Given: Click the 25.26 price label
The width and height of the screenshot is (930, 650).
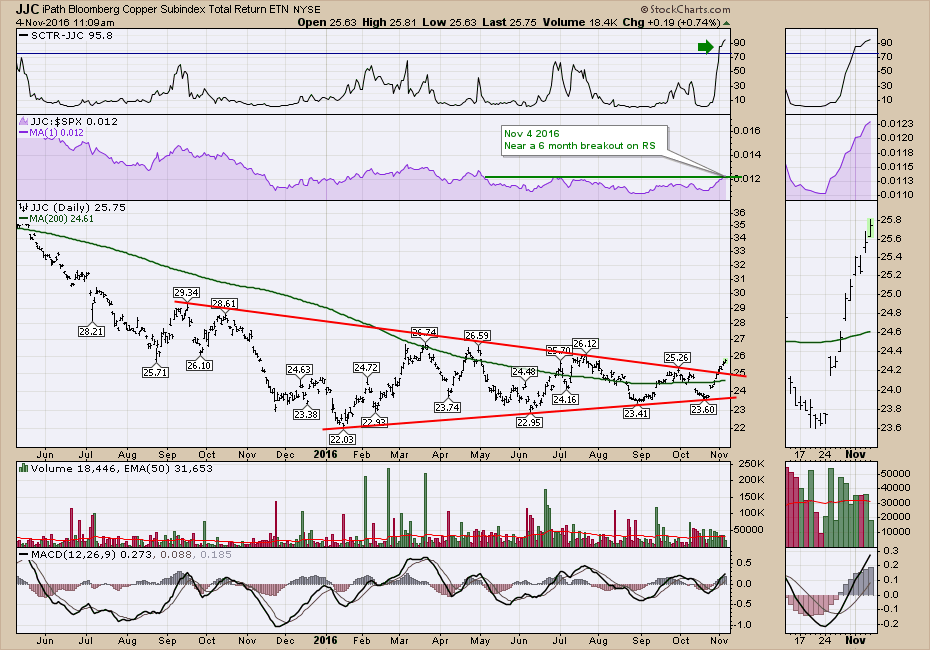Looking at the screenshot, I should 677,358.
